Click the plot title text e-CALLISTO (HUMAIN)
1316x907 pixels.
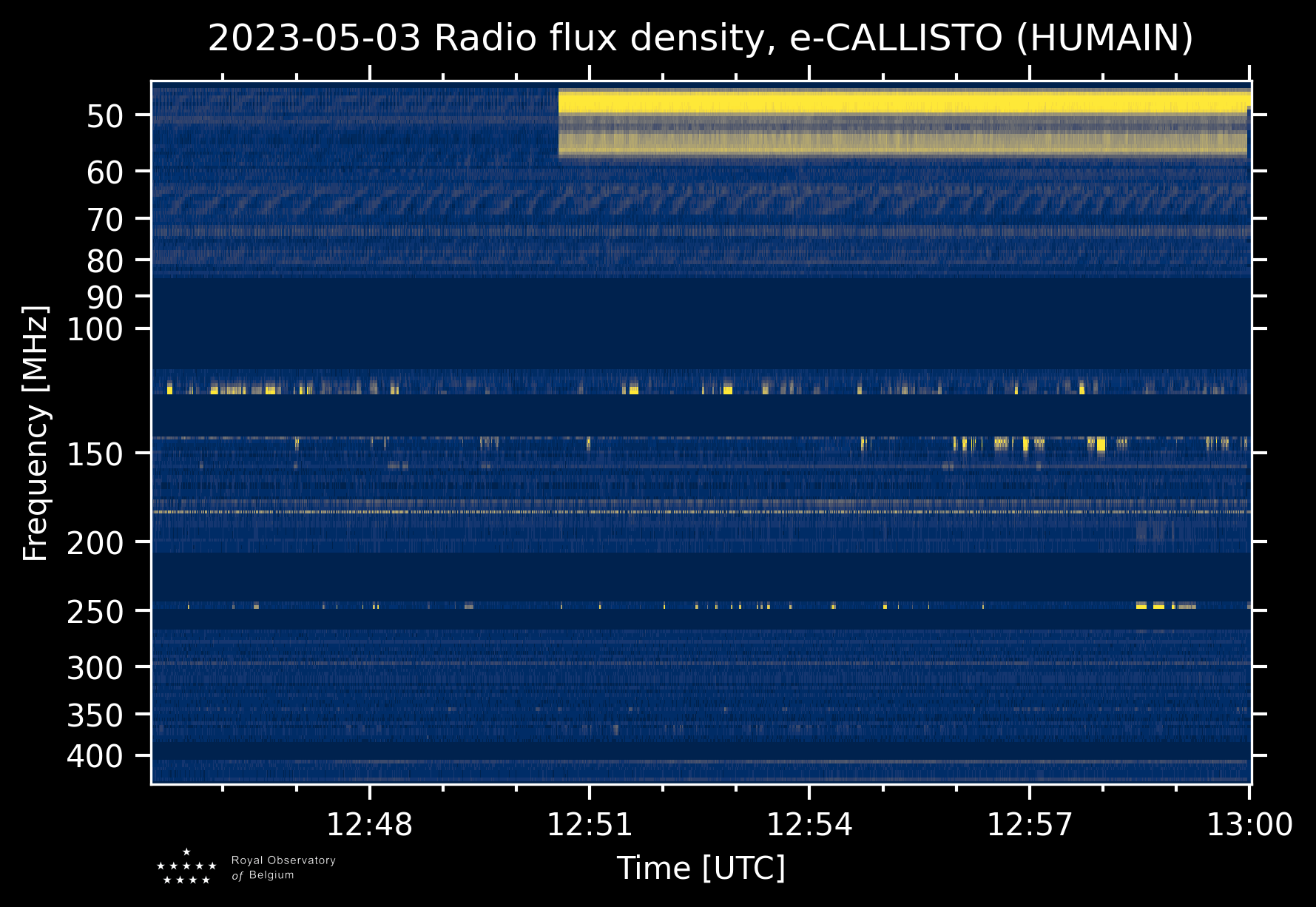pos(991,38)
